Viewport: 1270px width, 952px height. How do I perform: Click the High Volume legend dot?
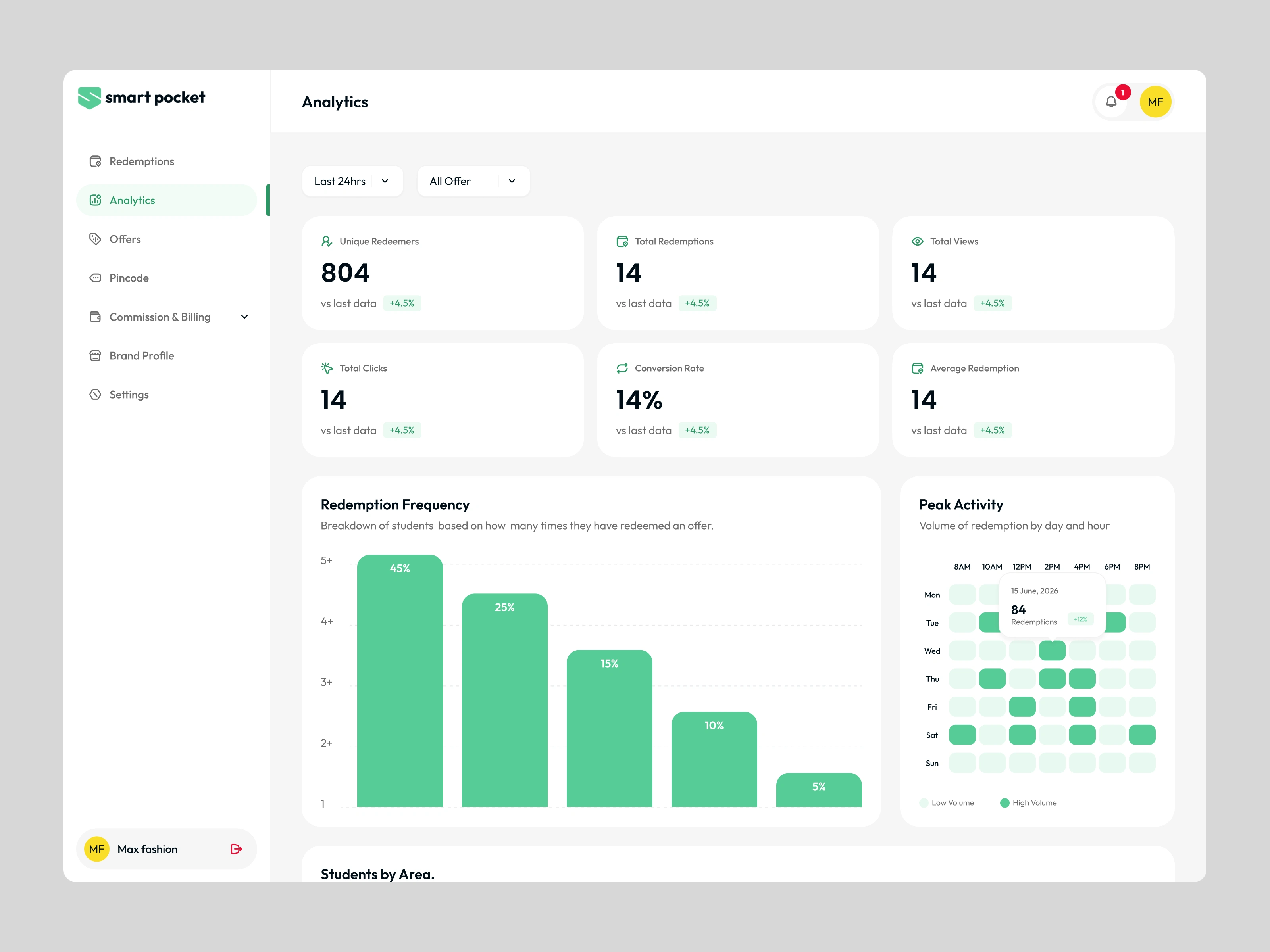1004,803
